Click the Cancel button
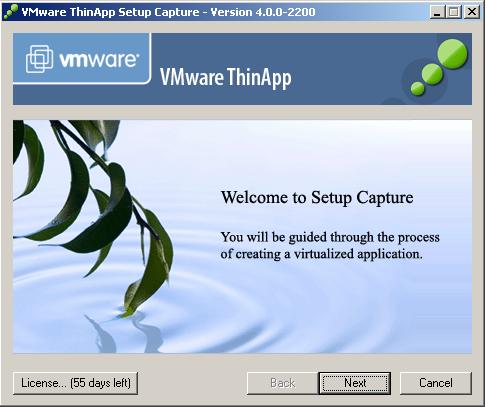 (x=436, y=383)
